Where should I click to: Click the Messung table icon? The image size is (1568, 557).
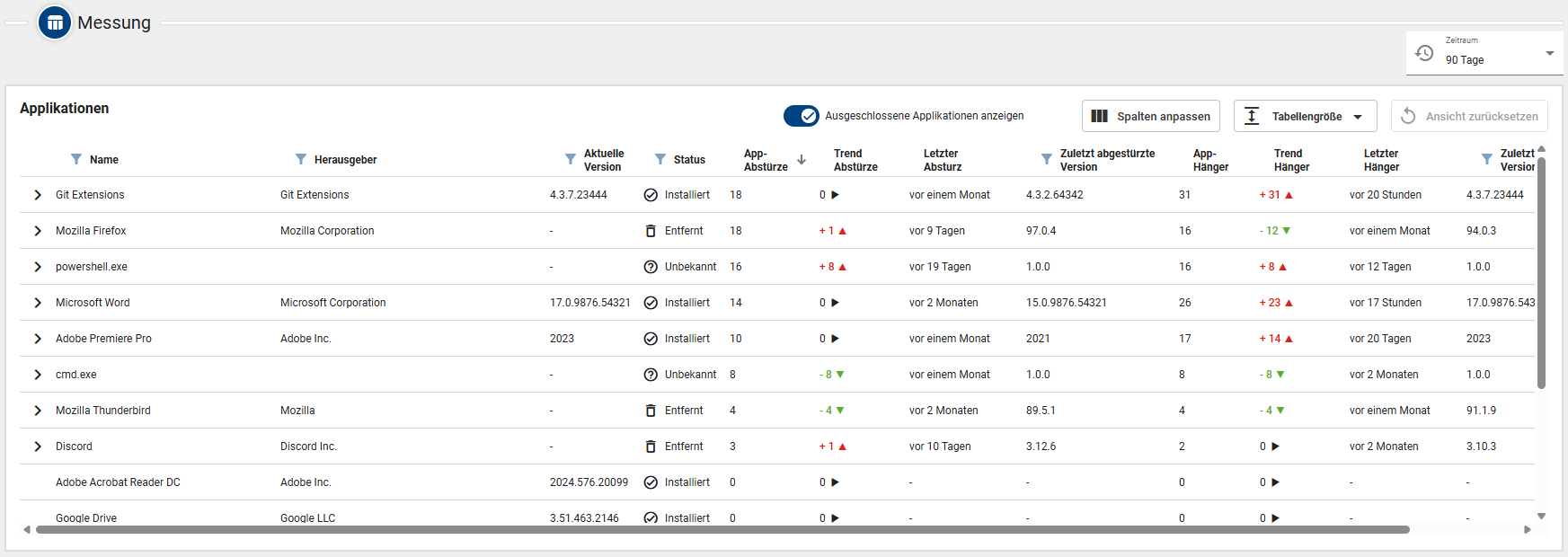point(55,22)
